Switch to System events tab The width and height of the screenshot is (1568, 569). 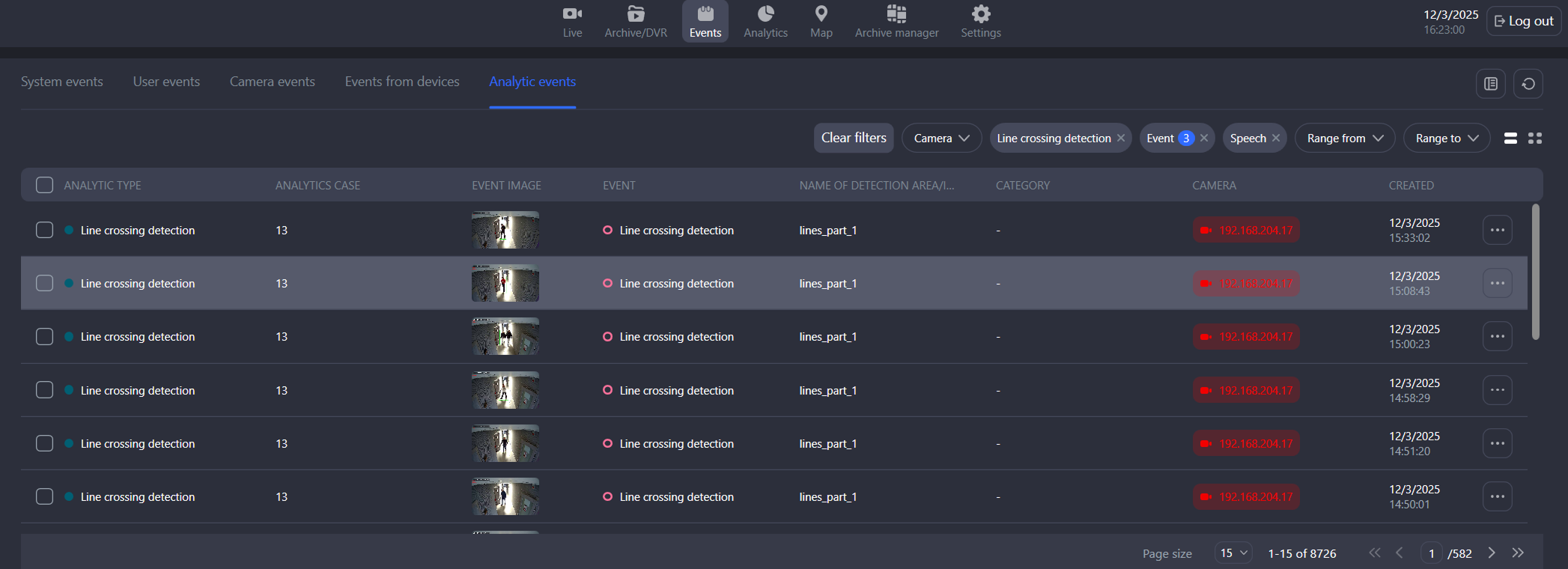(62, 82)
